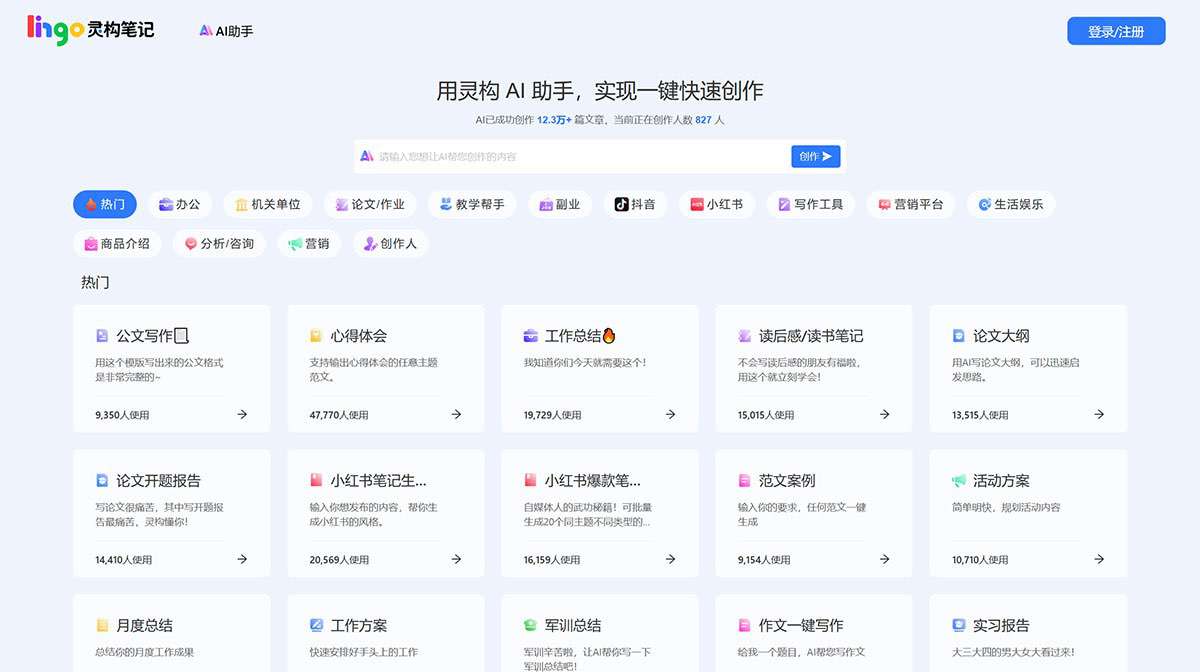The width and height of the screenshot is (1200, 672).
Task: Click the 读后感/读书笔记 card icon
Action: pyautogui.click(x=745, y=336)
